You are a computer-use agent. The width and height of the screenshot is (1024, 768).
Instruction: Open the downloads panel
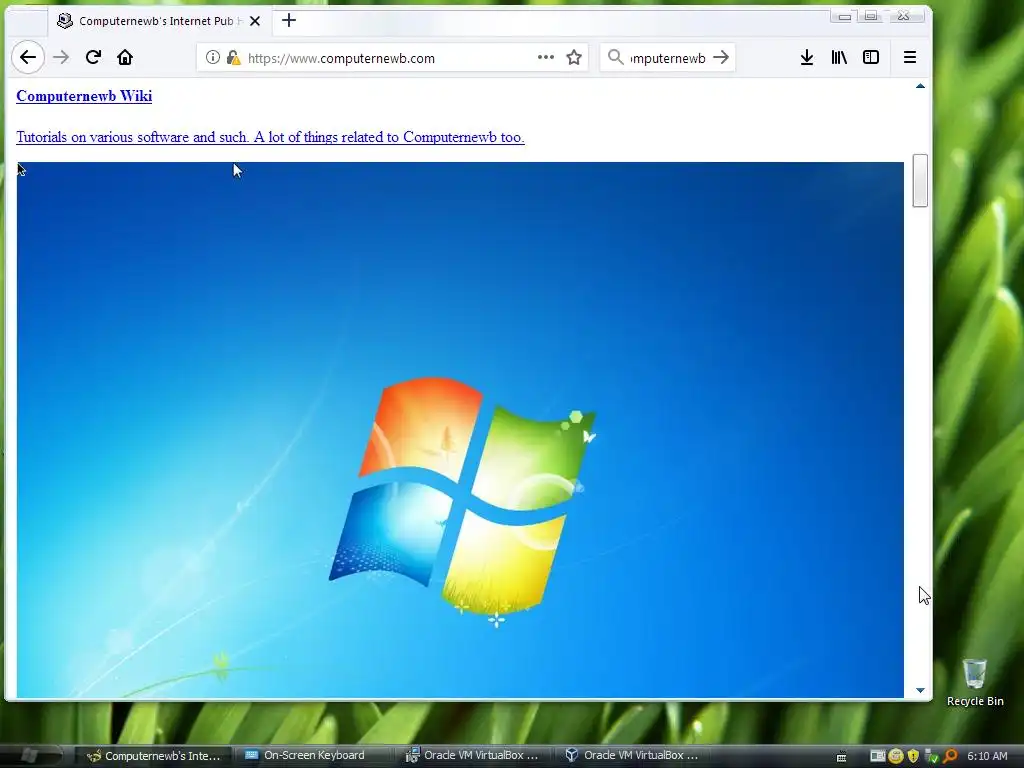[807, 57]
